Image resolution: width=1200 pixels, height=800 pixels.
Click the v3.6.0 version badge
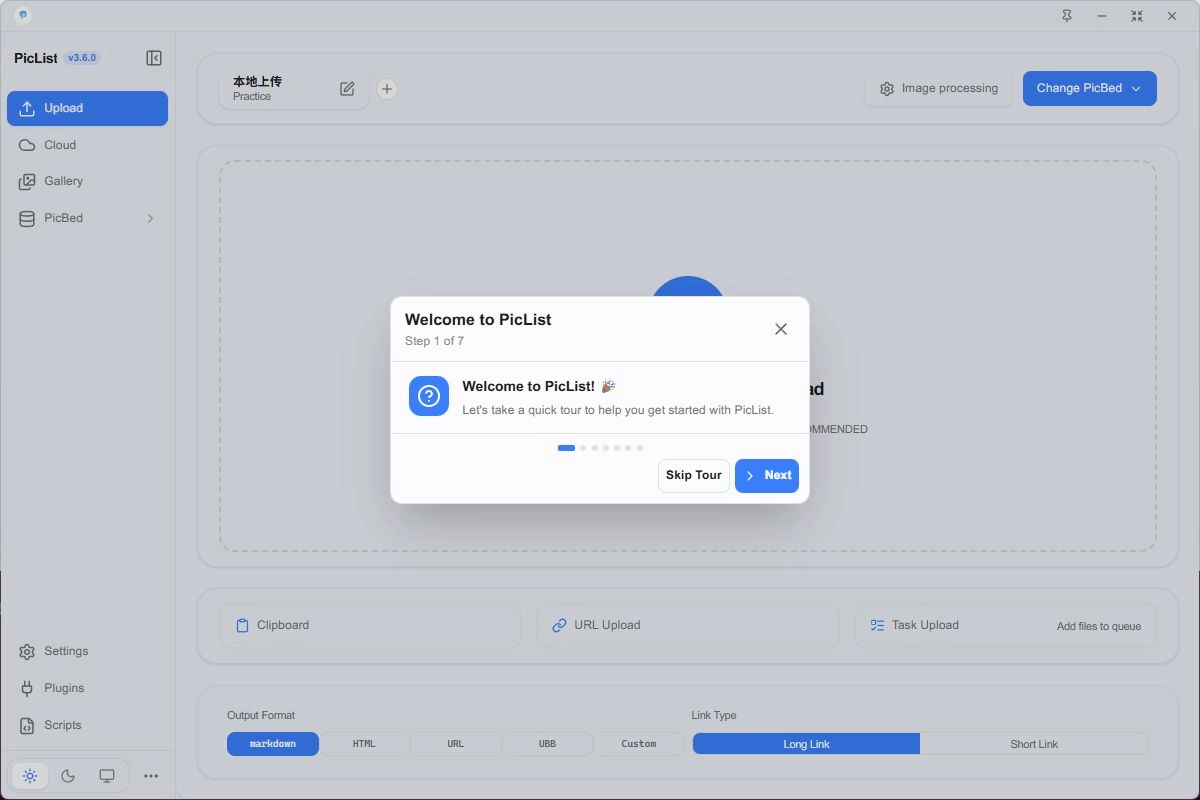point(82,58)
